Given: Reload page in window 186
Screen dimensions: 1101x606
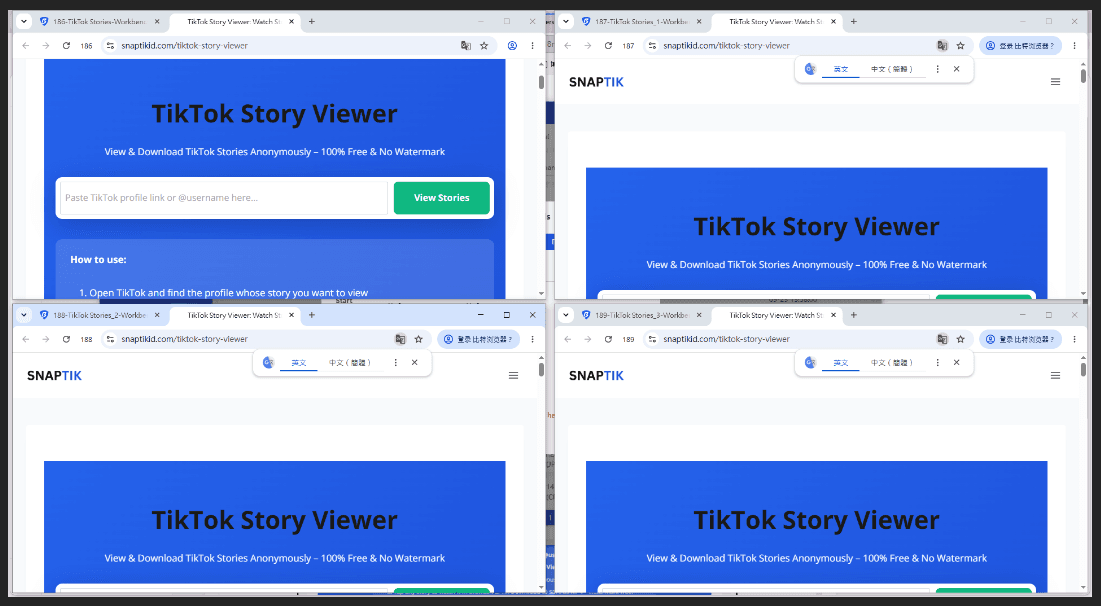Looking at the screenshot, I should click(66, 46).
